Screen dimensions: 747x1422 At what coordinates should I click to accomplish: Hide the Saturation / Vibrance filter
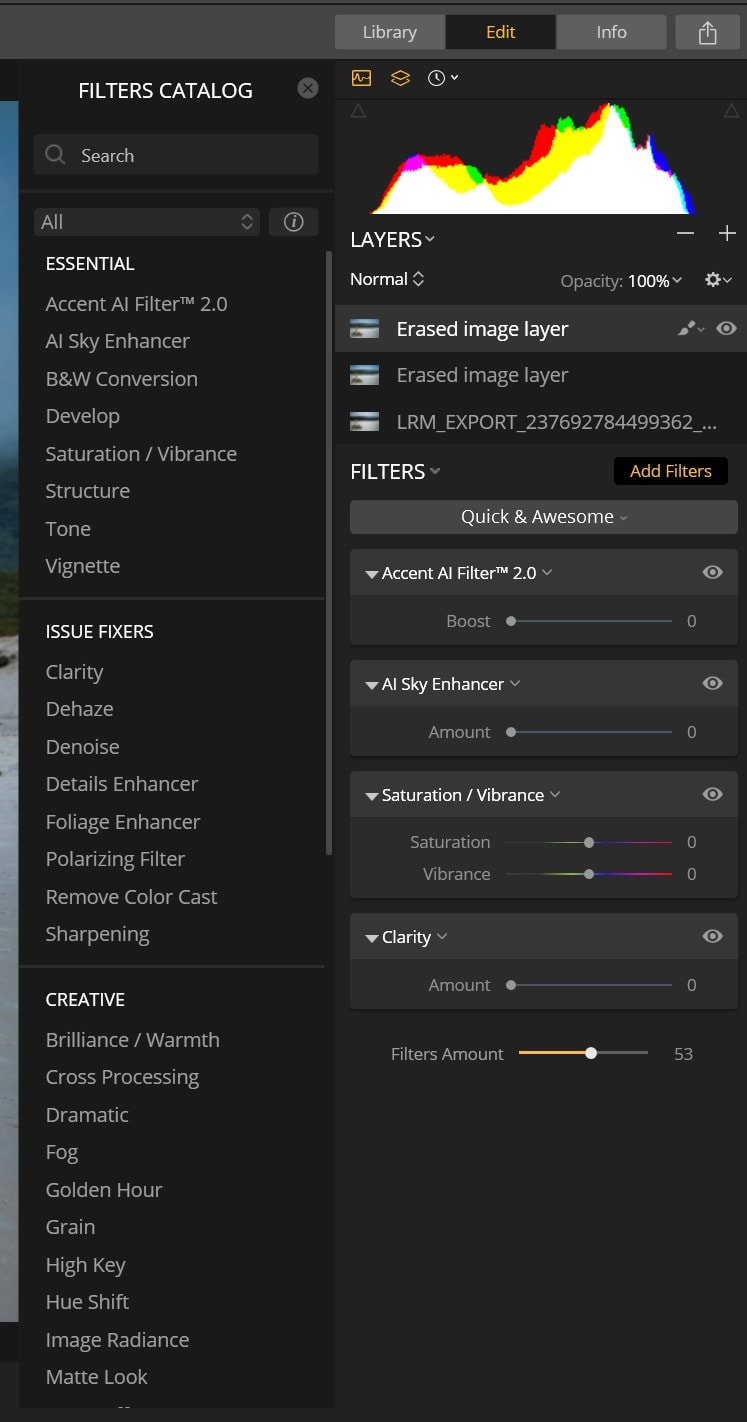[713, 794]
